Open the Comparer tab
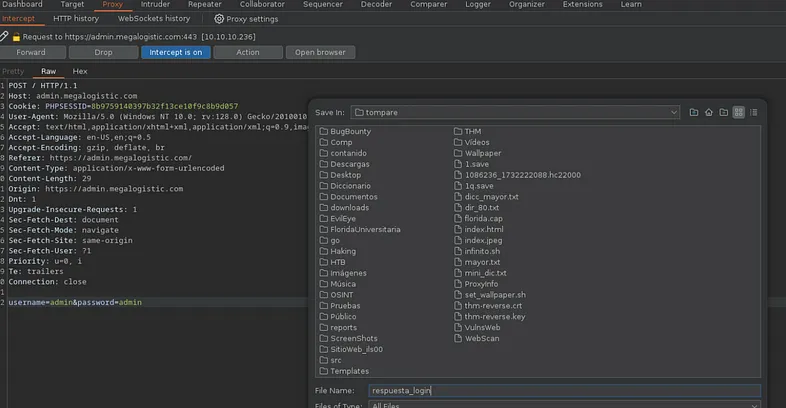This screenshot has height=408, width=786. [x=429, y=5]
